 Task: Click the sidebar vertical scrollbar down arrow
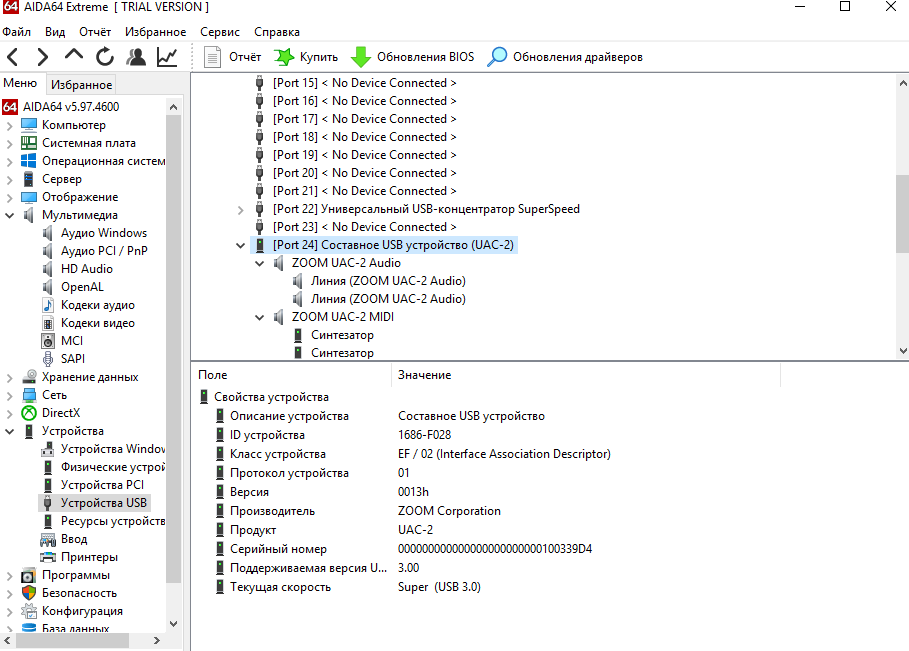[173, 624]
